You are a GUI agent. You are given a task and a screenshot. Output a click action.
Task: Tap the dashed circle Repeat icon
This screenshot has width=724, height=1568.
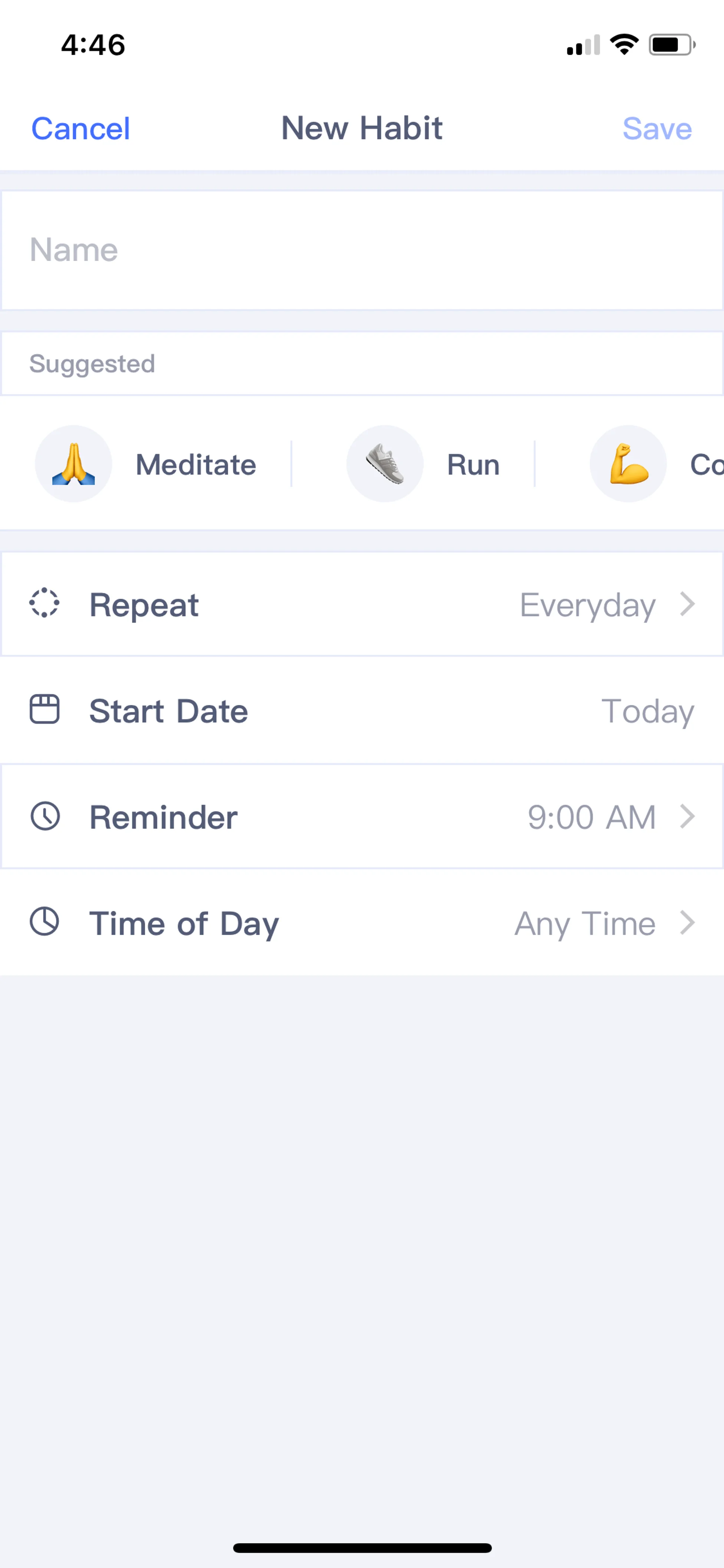44,603
